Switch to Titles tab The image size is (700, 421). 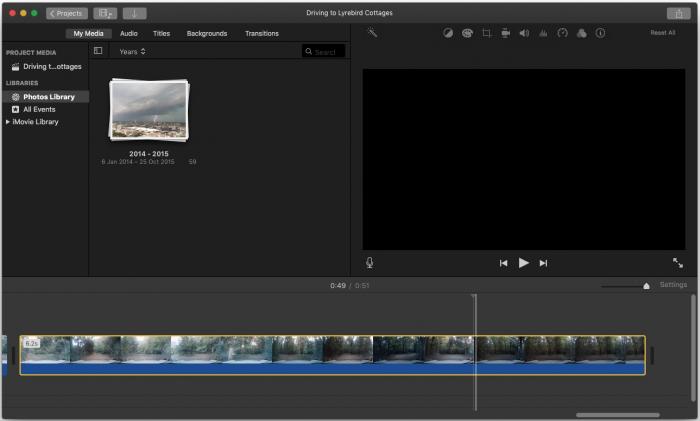pyautogui.click(x=161, y=33)
